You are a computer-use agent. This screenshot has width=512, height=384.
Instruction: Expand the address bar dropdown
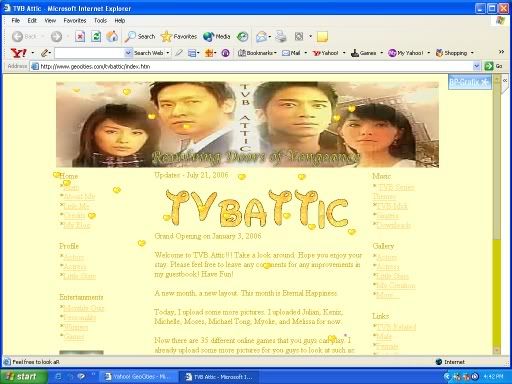point(476,66)
